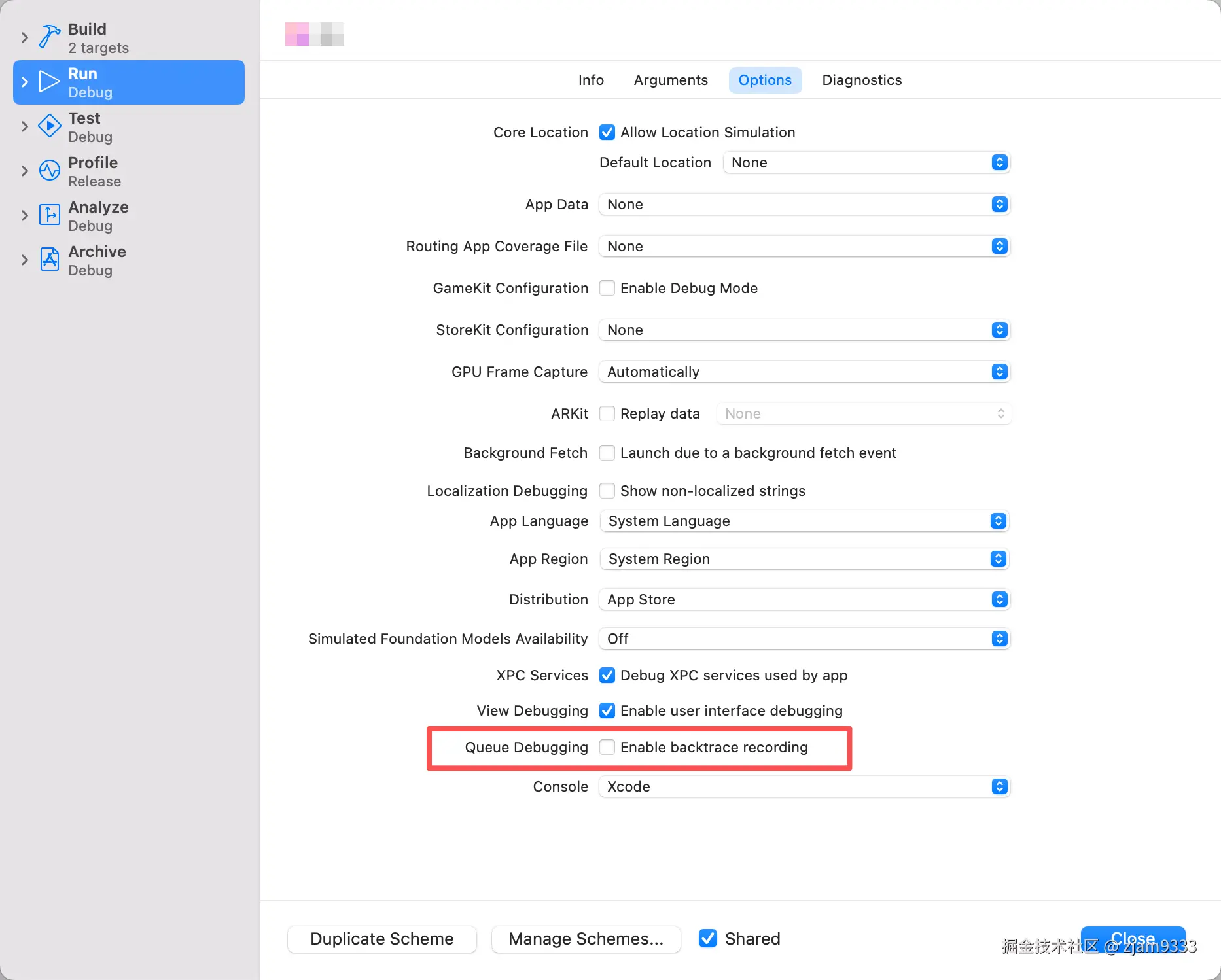Image resolution: width=1221 pixels, height=980 pixels.
Task: Click the Localization Debugging label
Action: pyautogui.click(x=507, y=491)
